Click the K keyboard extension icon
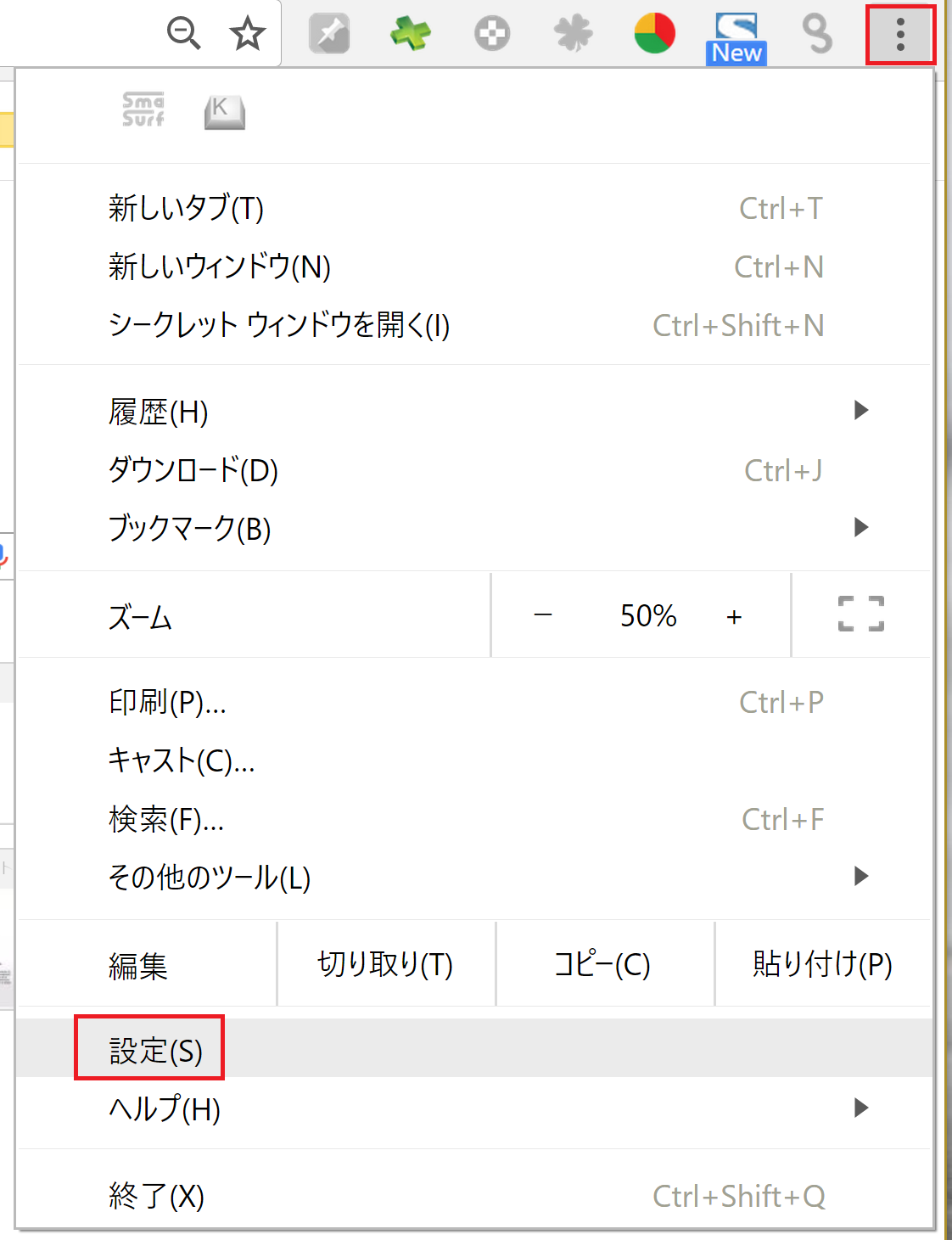The width and height of the screenshot is (952, 1240). [225, 111]
